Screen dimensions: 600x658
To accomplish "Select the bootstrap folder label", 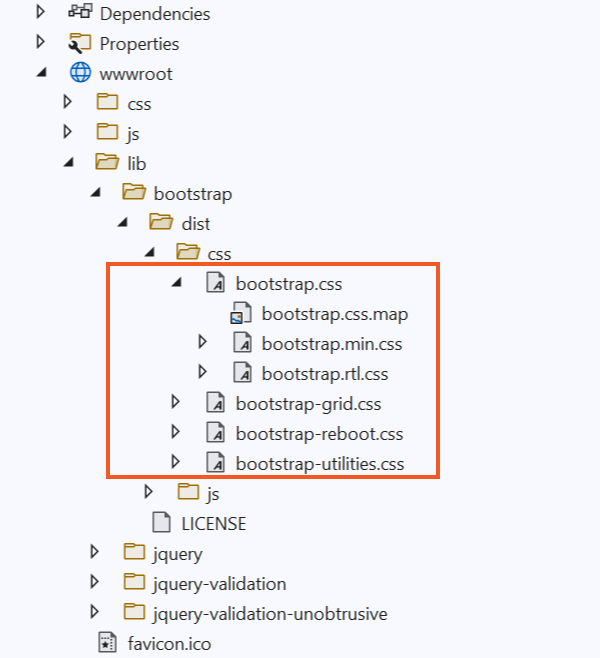I will [193, 194].
